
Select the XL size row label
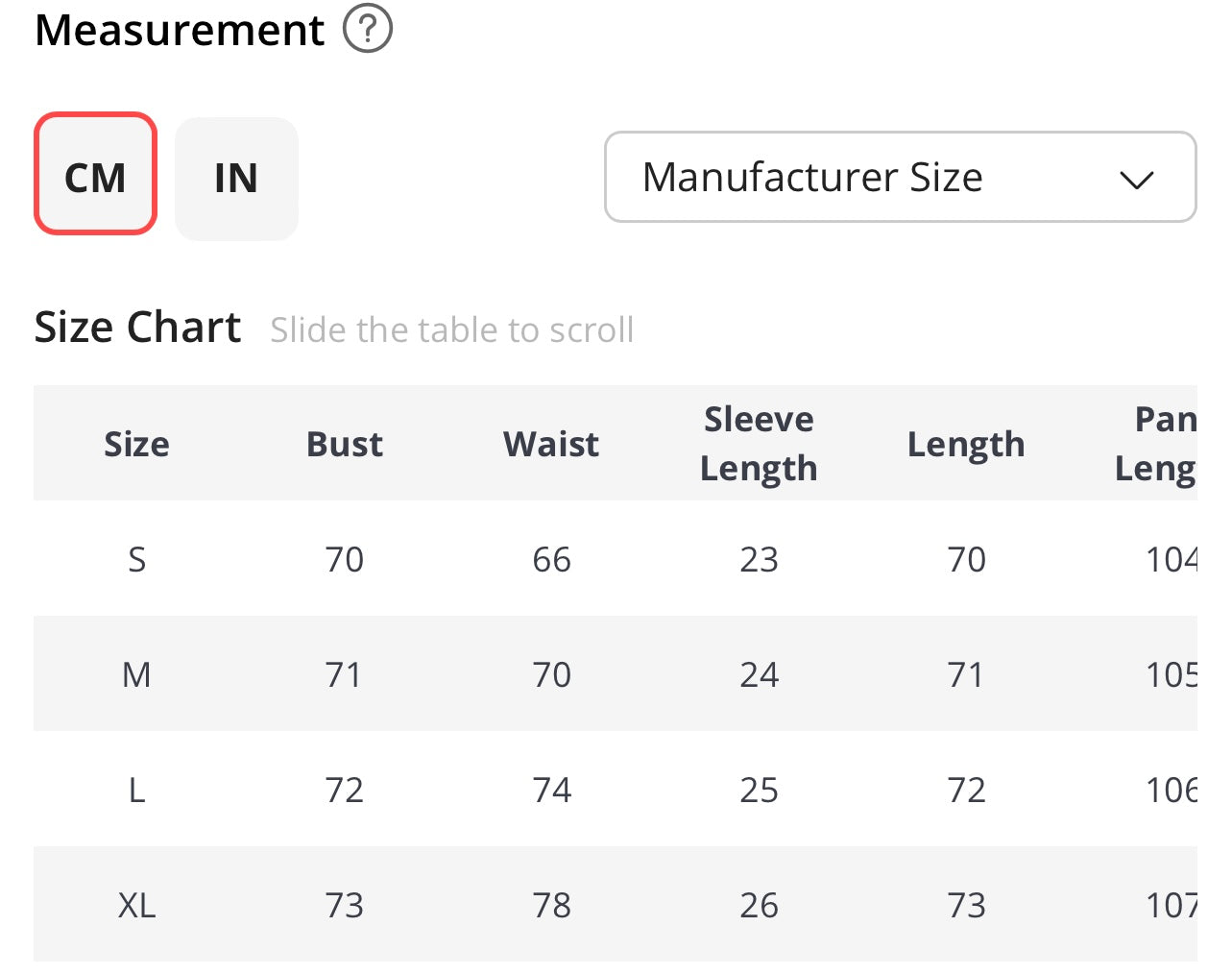pos(136,905)
